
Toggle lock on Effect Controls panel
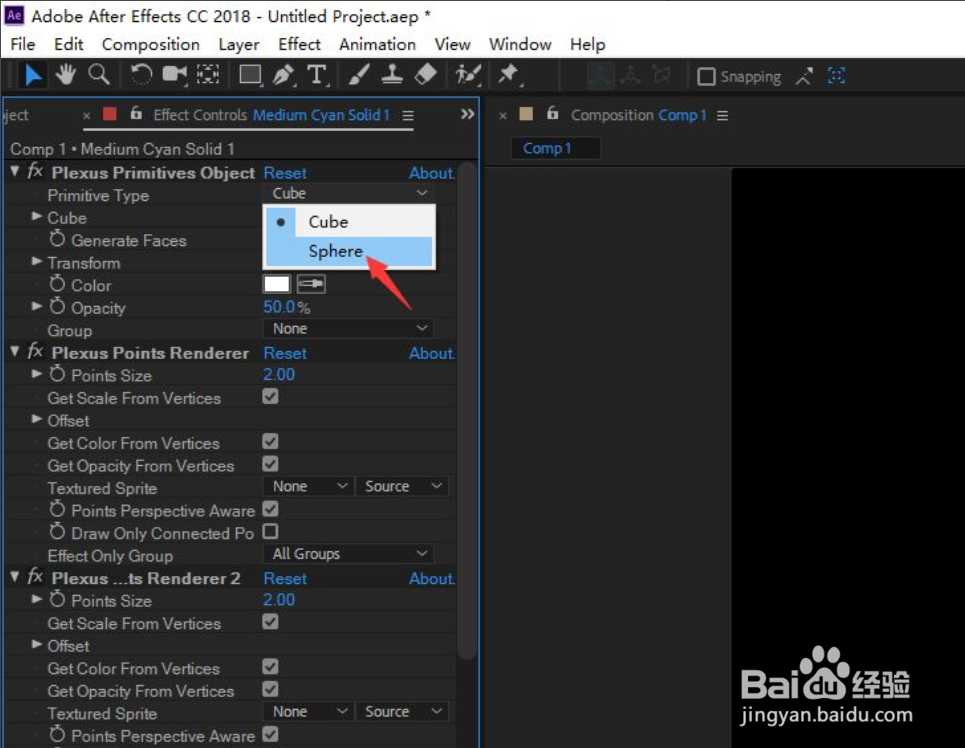[136, 113]
